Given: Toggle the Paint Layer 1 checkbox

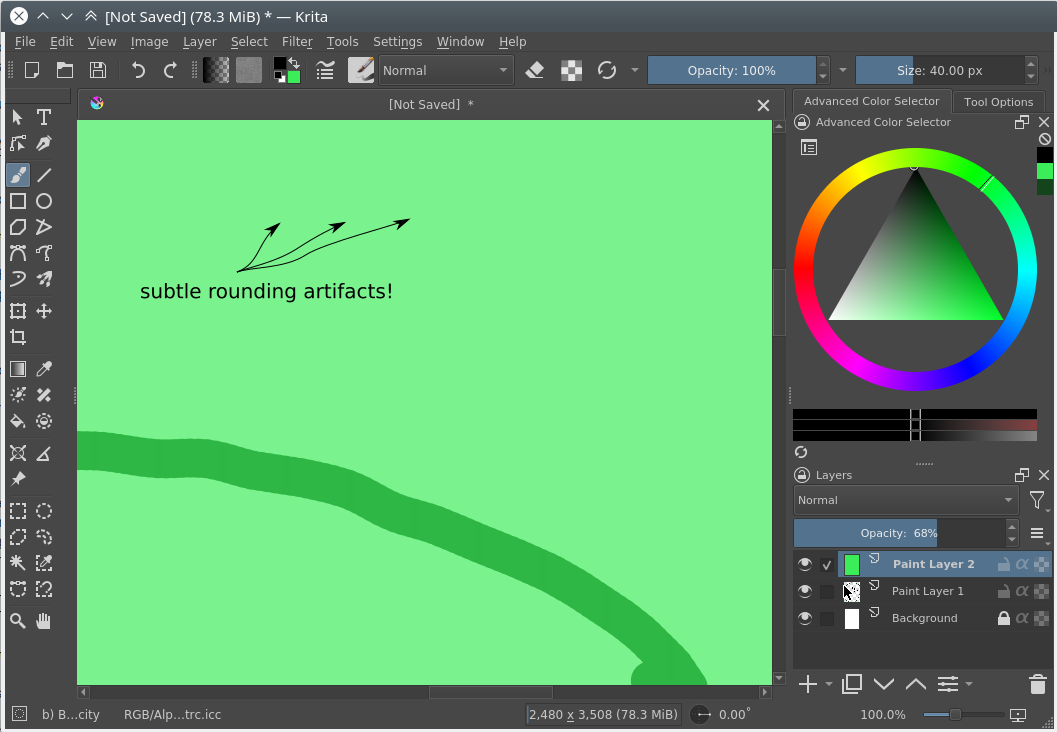Looking at the screenshot, I should pos(827,592).
